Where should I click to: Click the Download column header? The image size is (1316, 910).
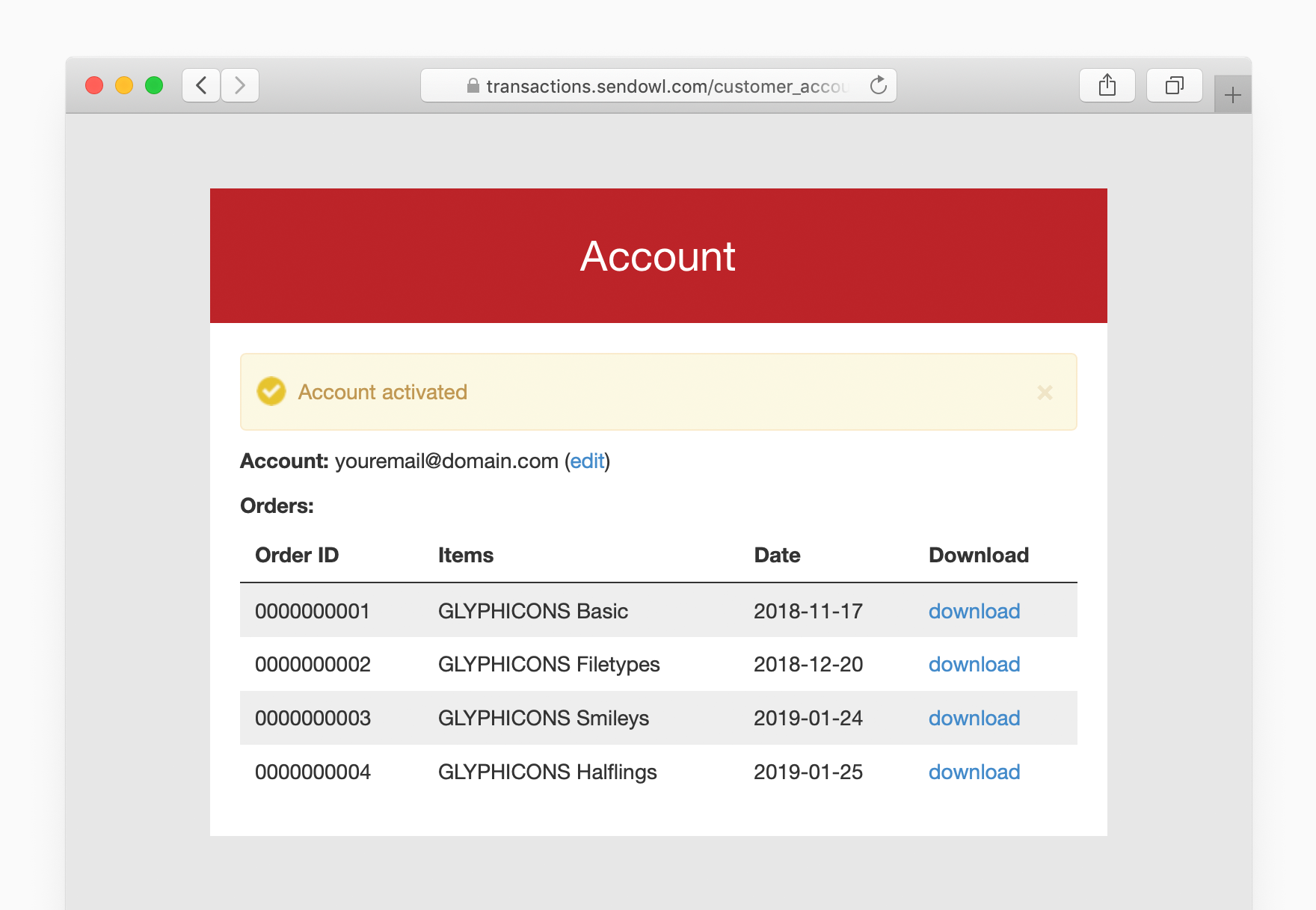(x=979, y=555)
